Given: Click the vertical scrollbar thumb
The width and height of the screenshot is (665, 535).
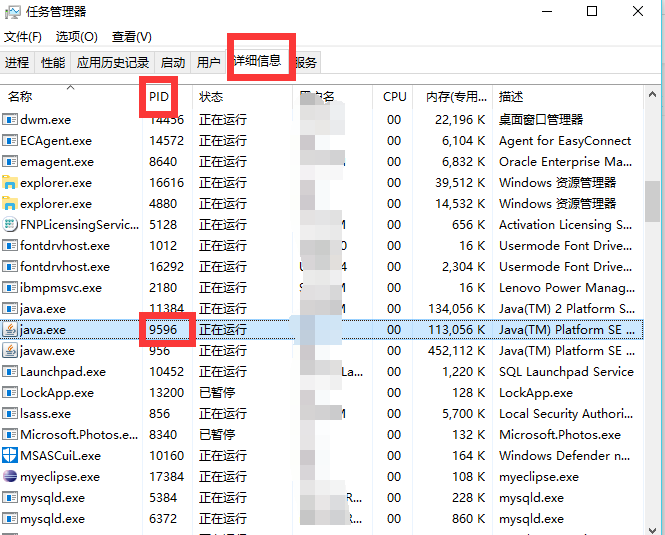Looking at the screenshot, I should point(652,201).
